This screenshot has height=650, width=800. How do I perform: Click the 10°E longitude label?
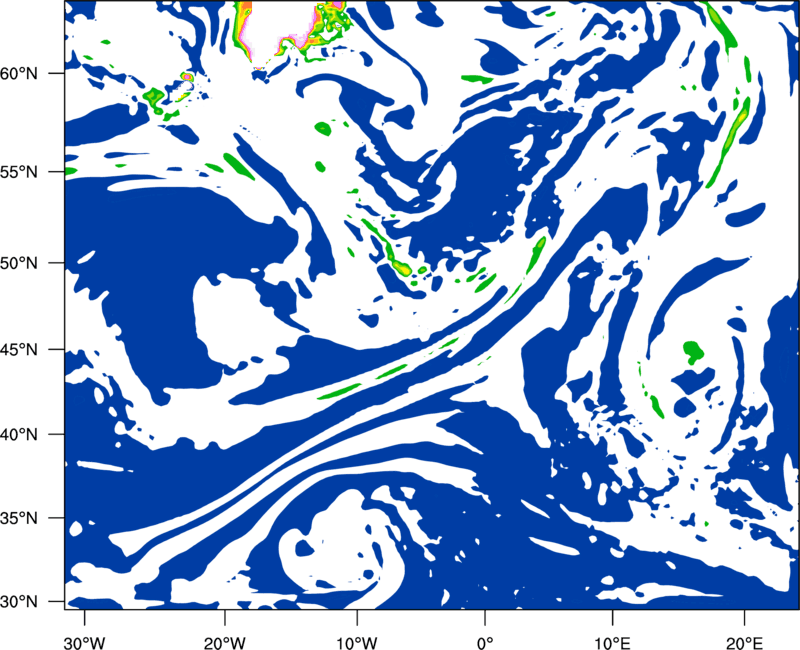click(611, 643)
